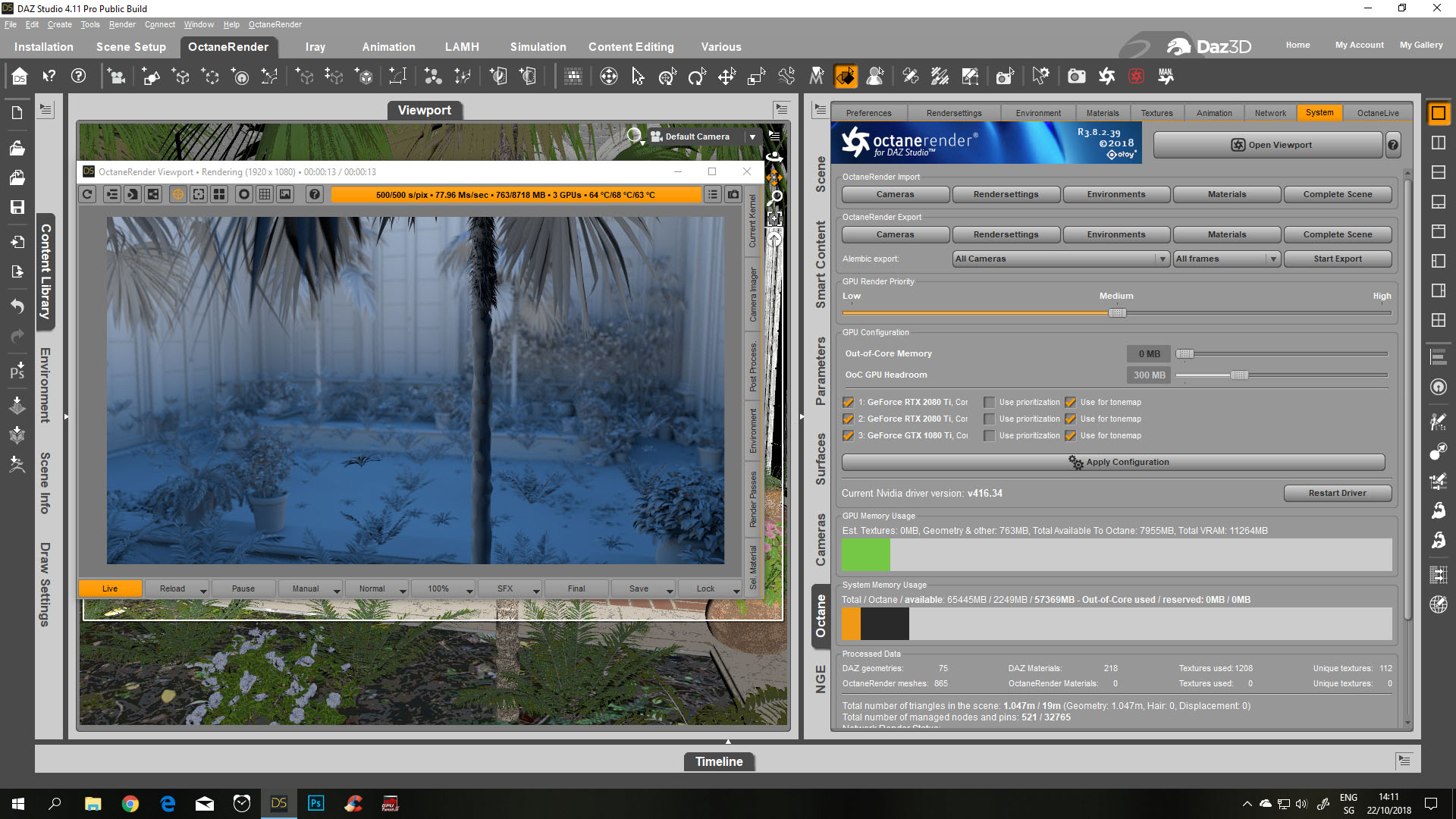Open the All Cameras dropdown
Viewport: 1456px width, 819px height.
click(x=1060, y=259)
